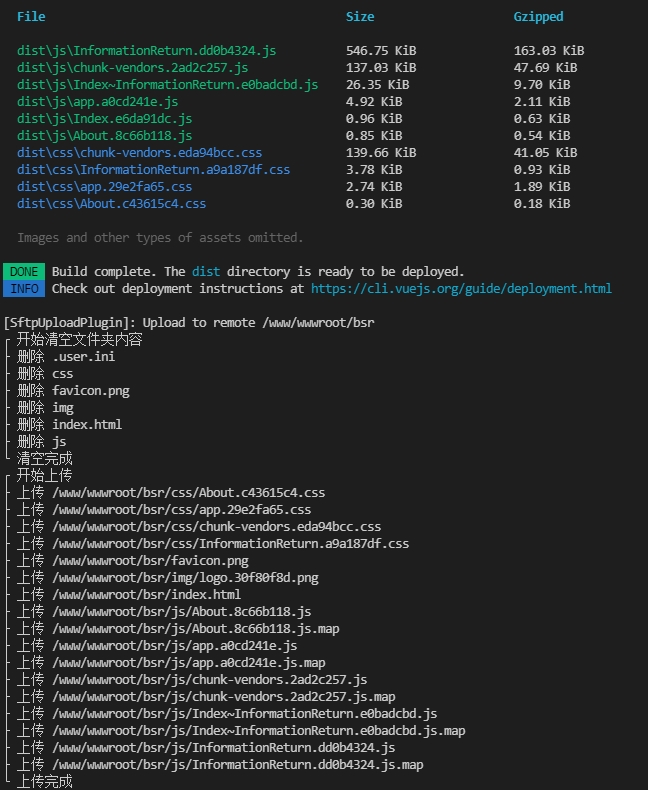Image resolution: width=648 pixels, height=790 pixels.
Task: Click dist\css\About.c43615c4.css in the build table
Action: click(x=111, y=203)
